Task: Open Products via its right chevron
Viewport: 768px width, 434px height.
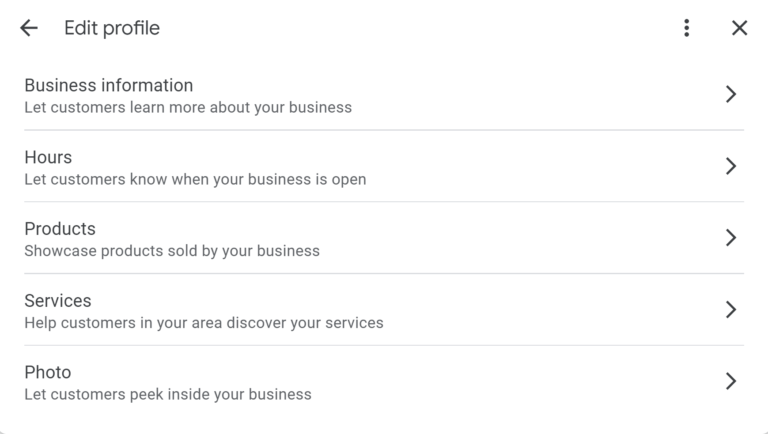Action: click(731, 238)
